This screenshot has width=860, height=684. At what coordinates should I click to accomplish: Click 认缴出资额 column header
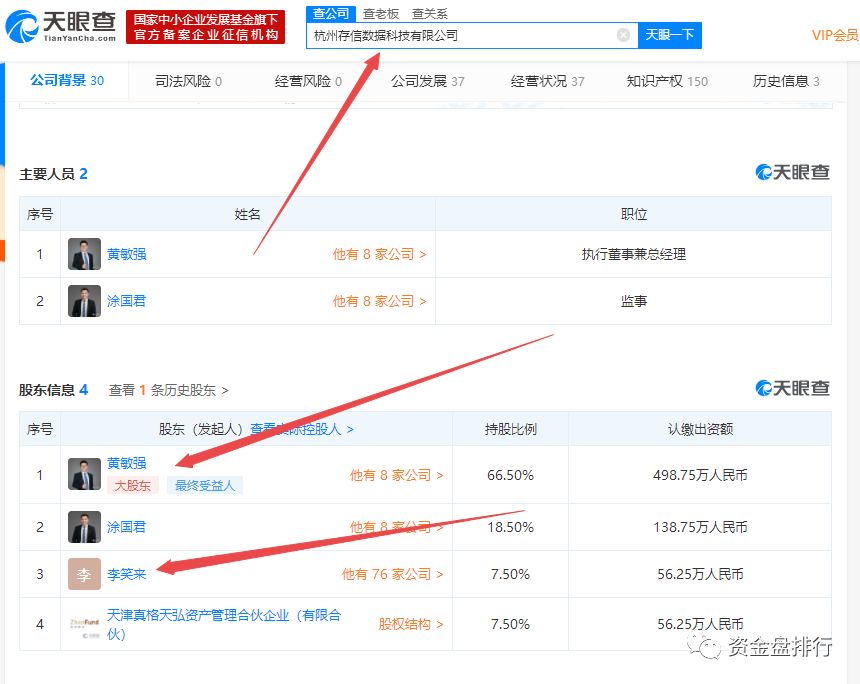(700, 429)
